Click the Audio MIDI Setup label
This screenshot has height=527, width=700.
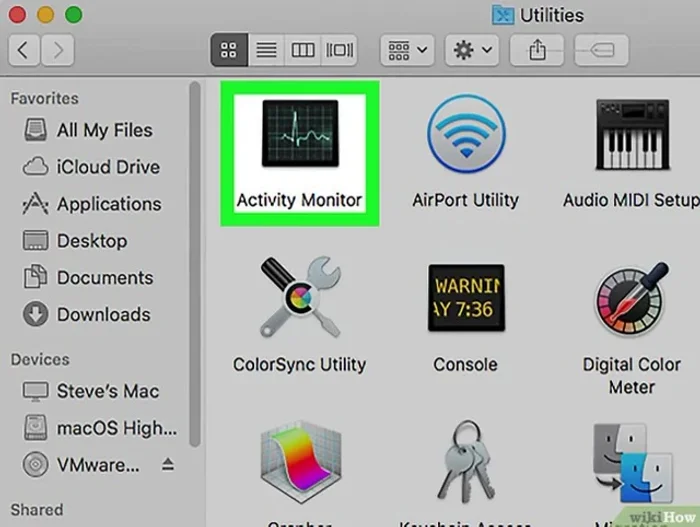coord(631,200)
